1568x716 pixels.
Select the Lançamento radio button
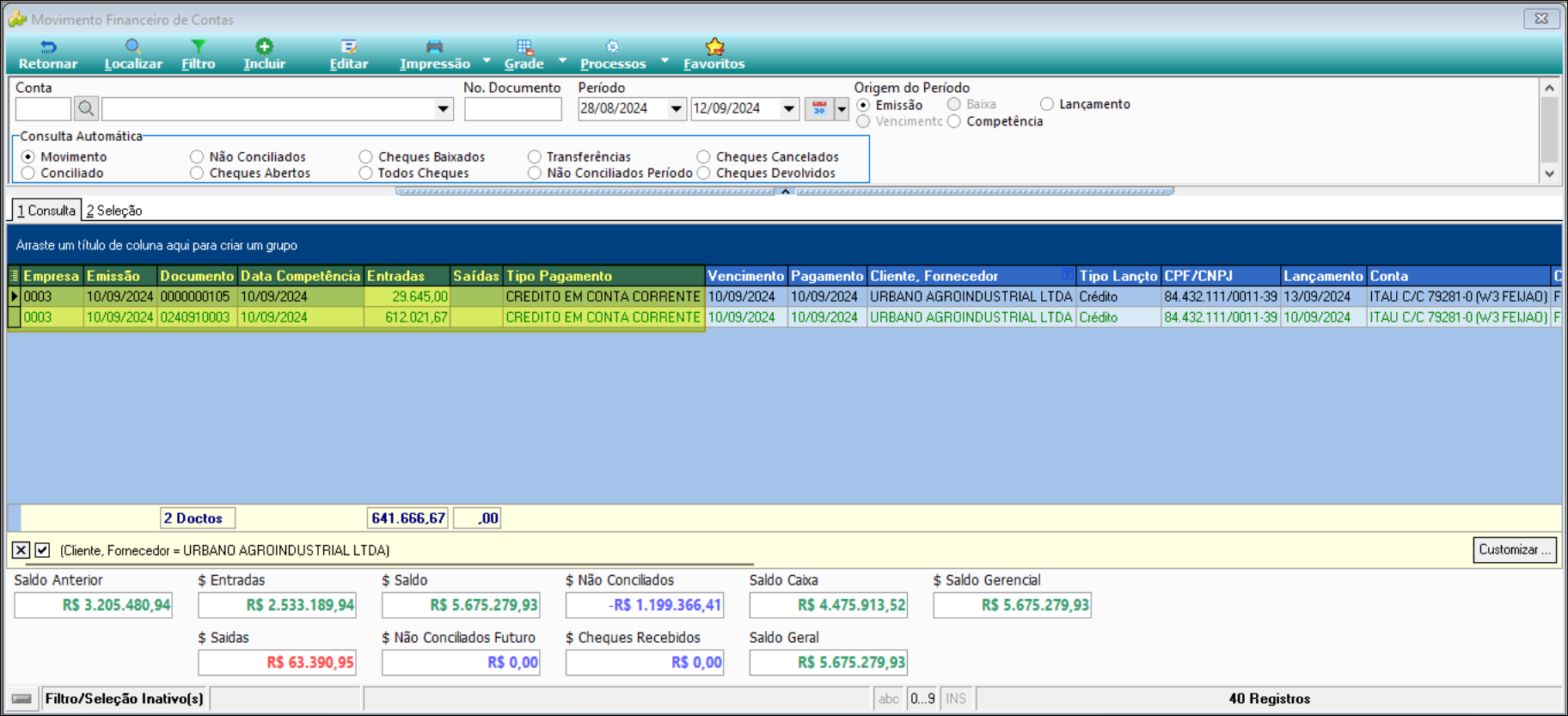point(1046,104)
